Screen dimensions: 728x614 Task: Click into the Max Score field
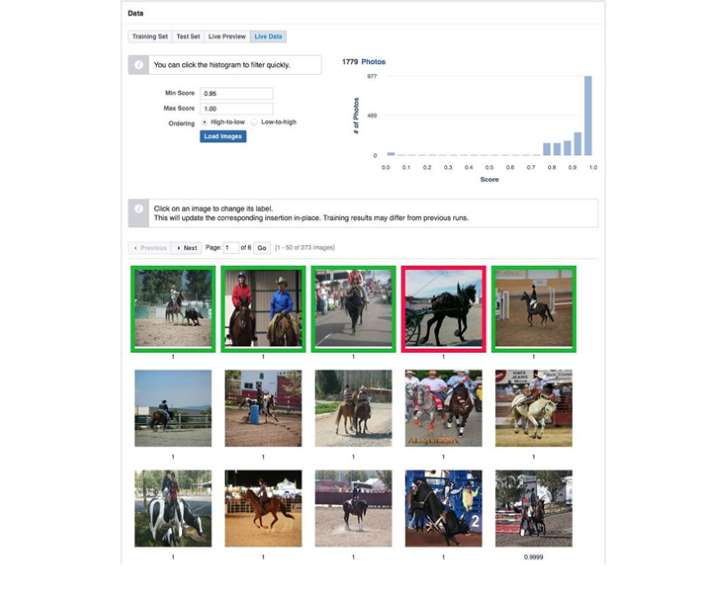(236, 108)
